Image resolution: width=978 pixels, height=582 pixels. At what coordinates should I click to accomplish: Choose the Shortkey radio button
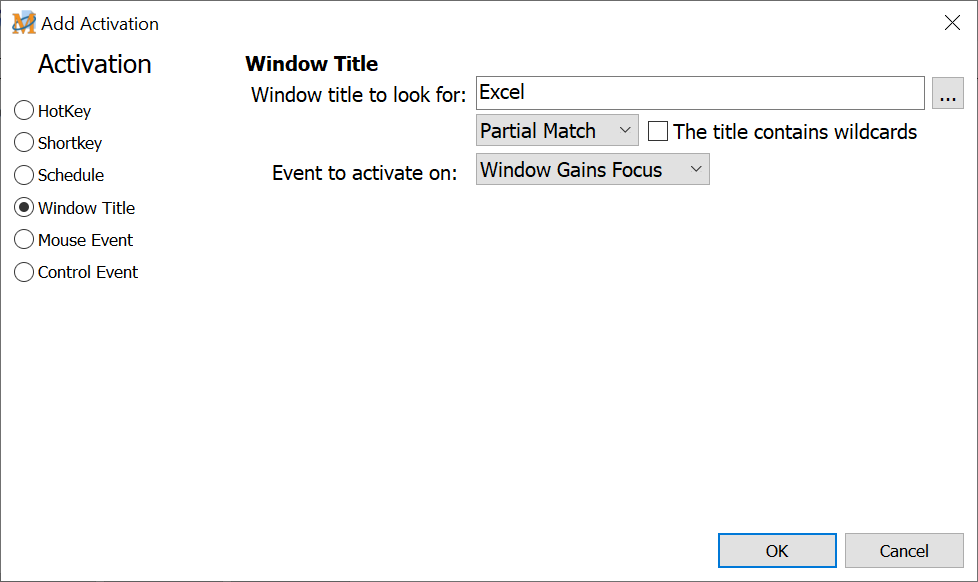24,143
